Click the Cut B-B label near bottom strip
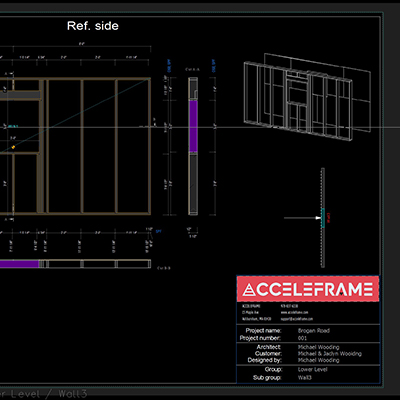 coord(164,268)
